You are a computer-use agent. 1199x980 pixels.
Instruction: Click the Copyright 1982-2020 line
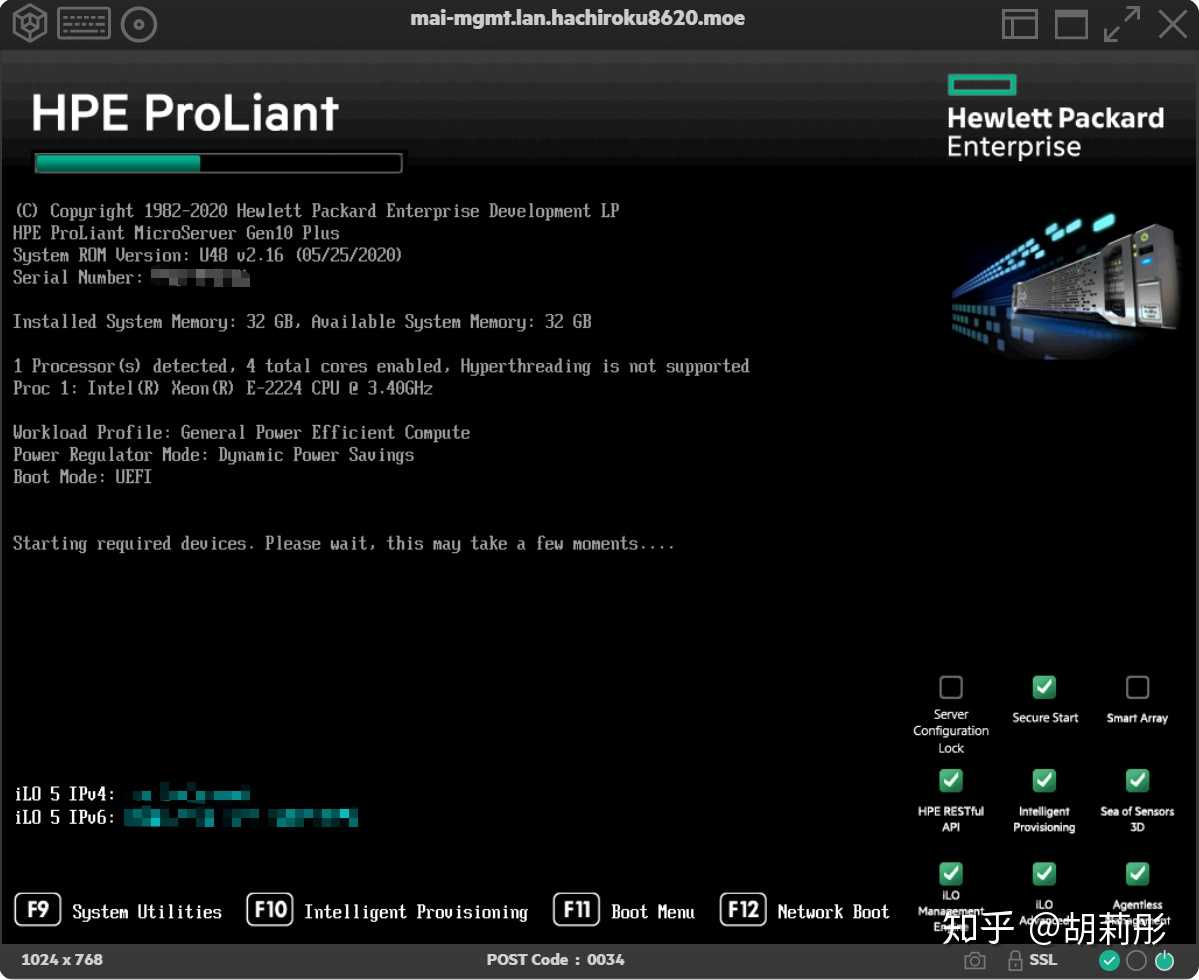click(x=317, y=211)
